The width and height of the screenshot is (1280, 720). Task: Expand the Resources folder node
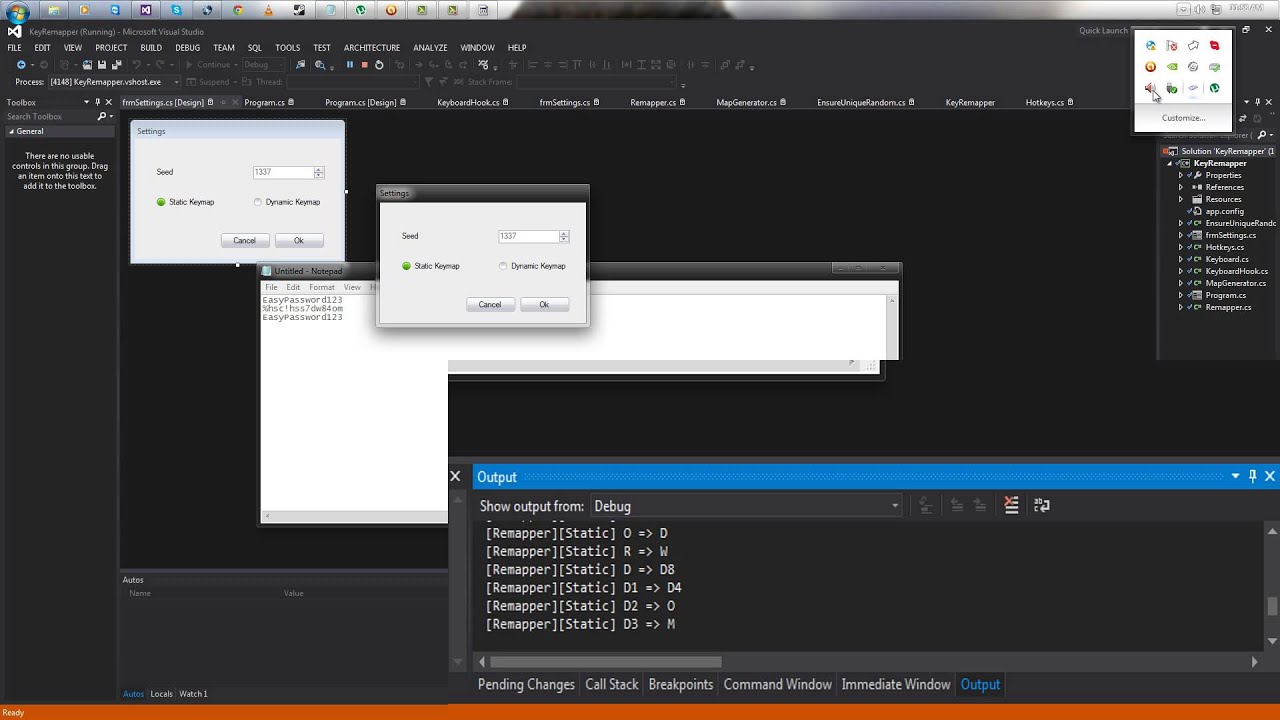point(1180,199)
